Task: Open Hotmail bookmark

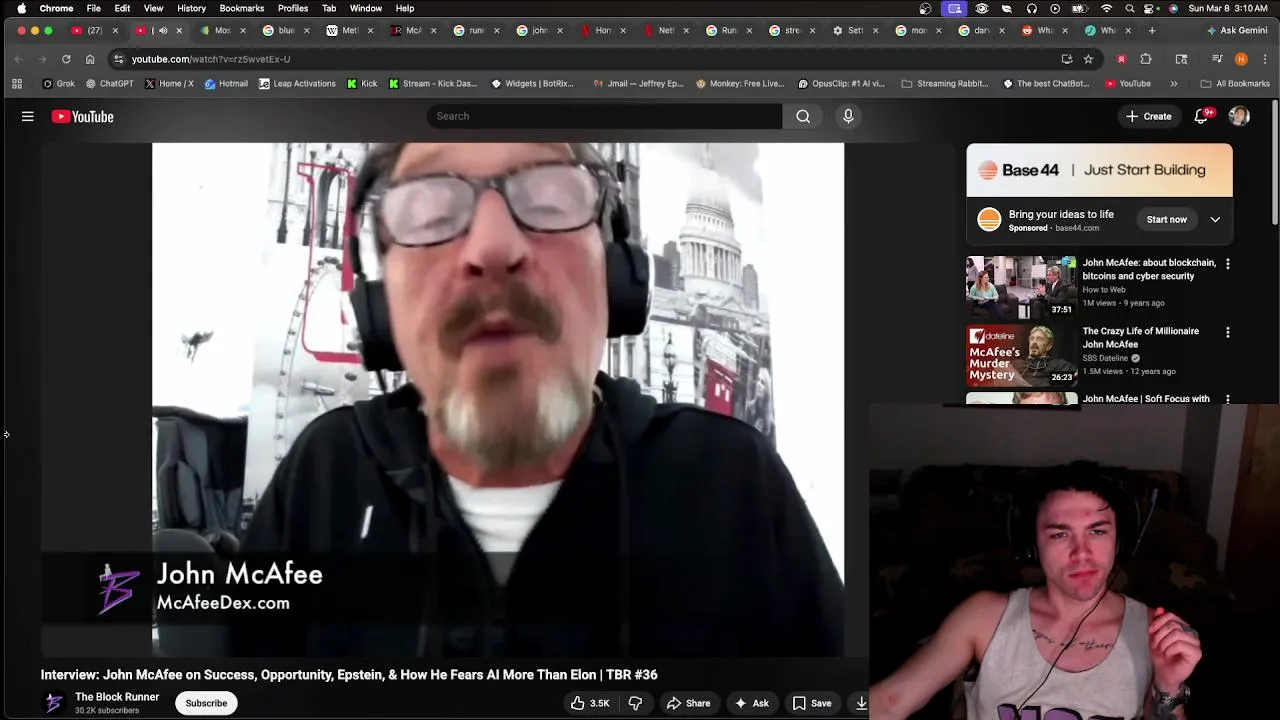Action: point(226,84)
